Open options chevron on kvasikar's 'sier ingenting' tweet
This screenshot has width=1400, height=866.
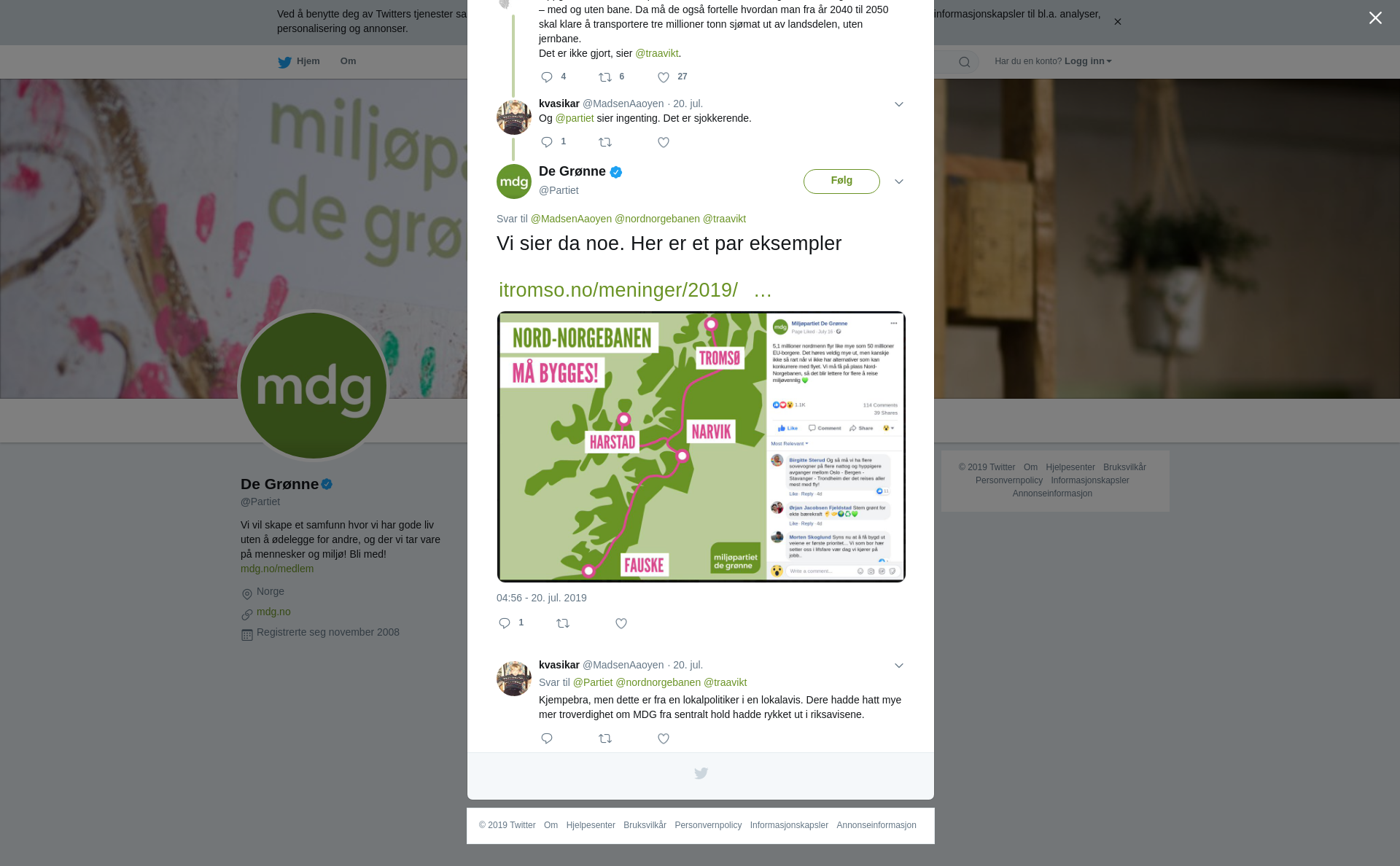[x=899, y=104]
